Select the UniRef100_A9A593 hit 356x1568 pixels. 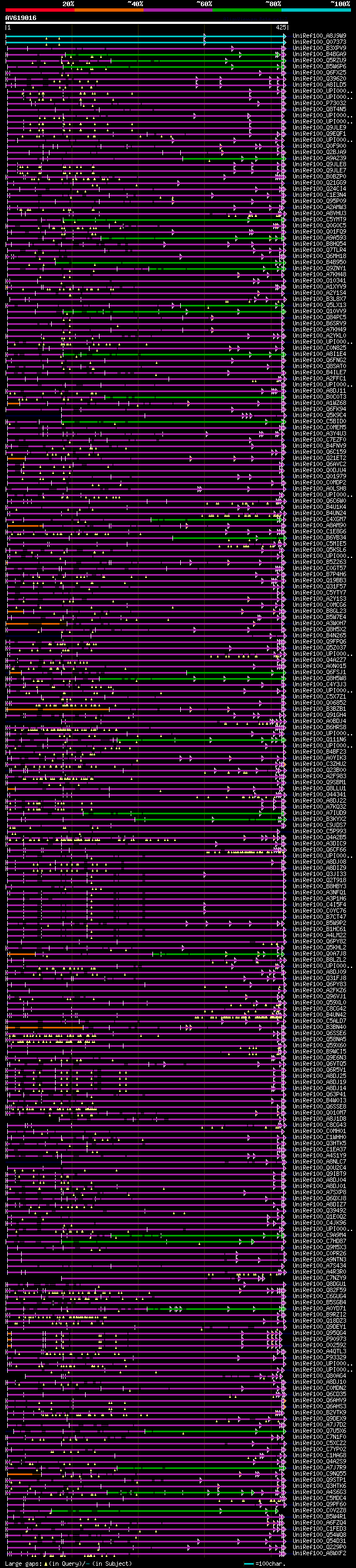click(x=319, y=238)
